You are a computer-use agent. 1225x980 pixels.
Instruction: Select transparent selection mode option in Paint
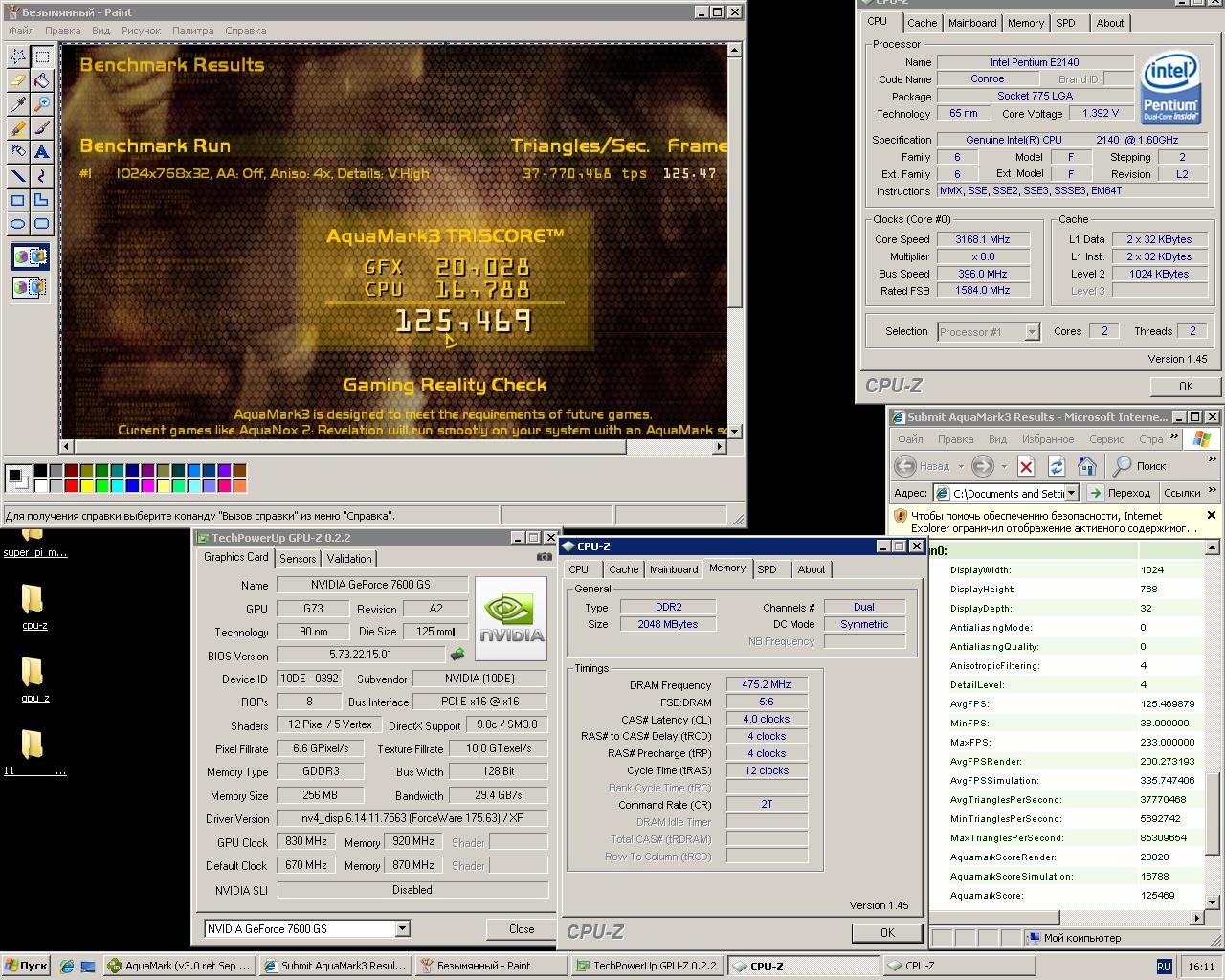pos(30,286)
